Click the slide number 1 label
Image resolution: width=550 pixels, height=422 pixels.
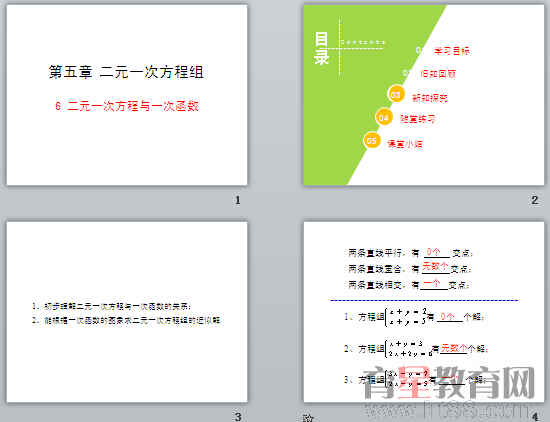point(238,200)
